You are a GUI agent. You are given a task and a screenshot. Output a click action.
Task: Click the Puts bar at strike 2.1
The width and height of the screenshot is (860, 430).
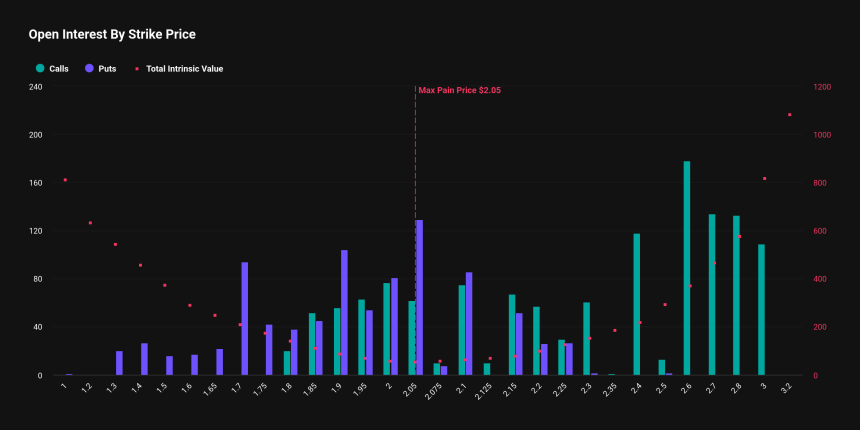(x=469, y=323)
